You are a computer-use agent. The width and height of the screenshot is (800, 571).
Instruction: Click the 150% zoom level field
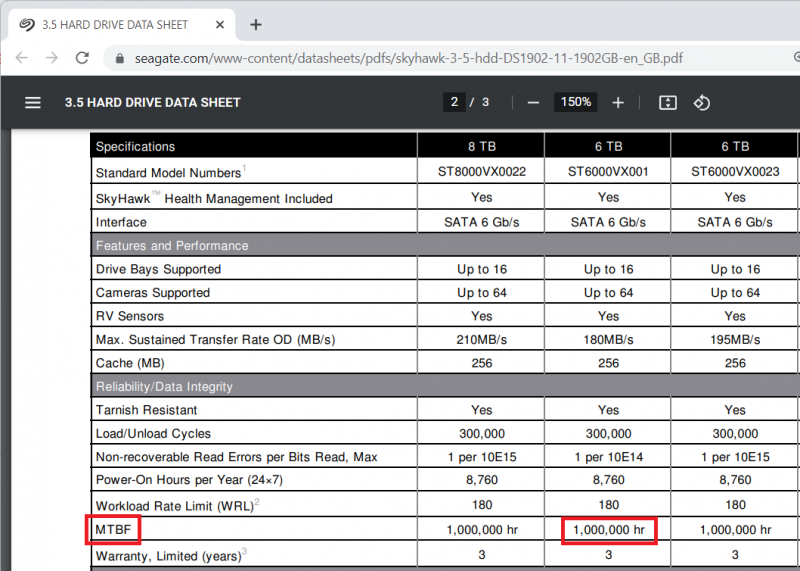(575, 102)
